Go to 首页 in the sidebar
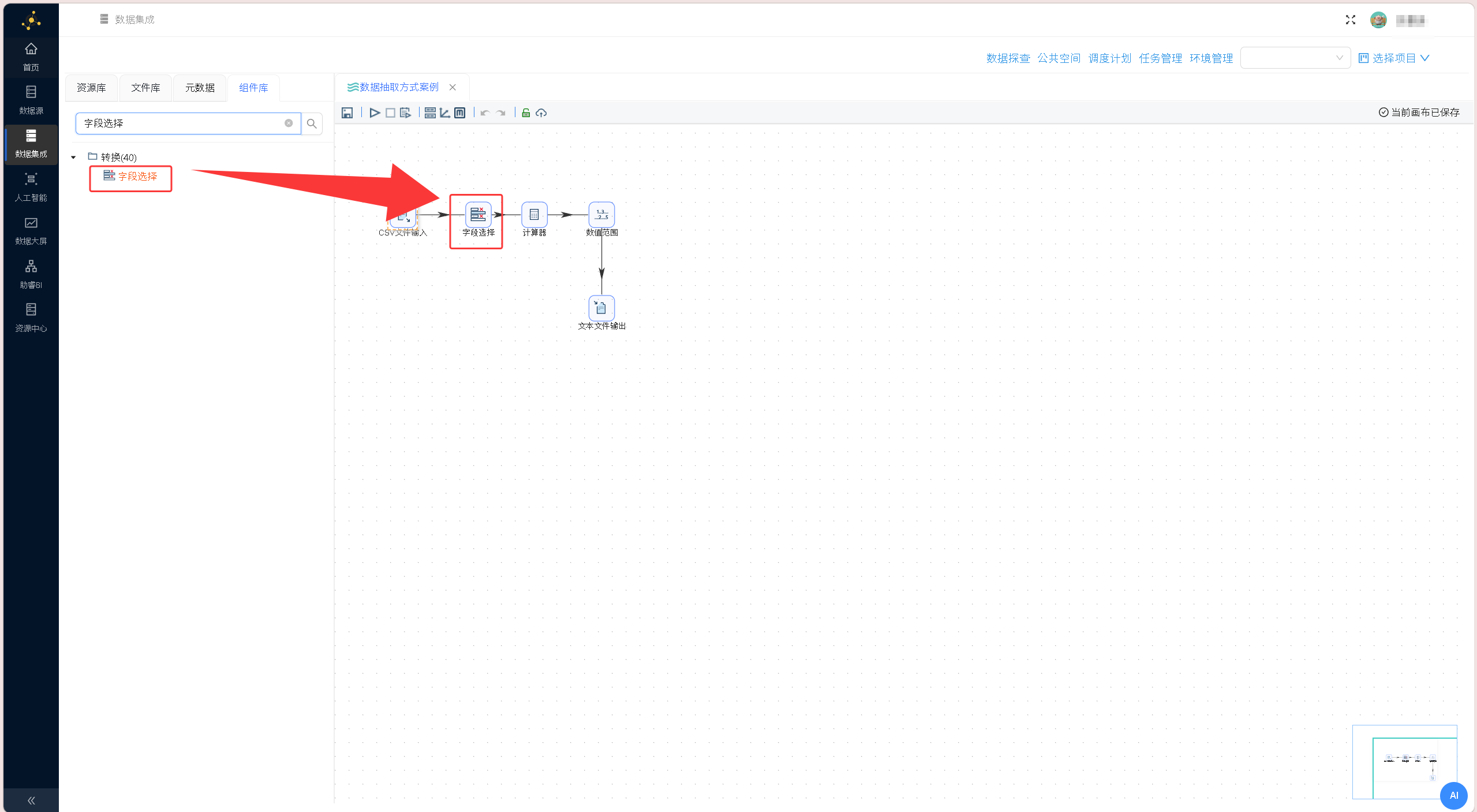1477x812 pixels. 31,57
